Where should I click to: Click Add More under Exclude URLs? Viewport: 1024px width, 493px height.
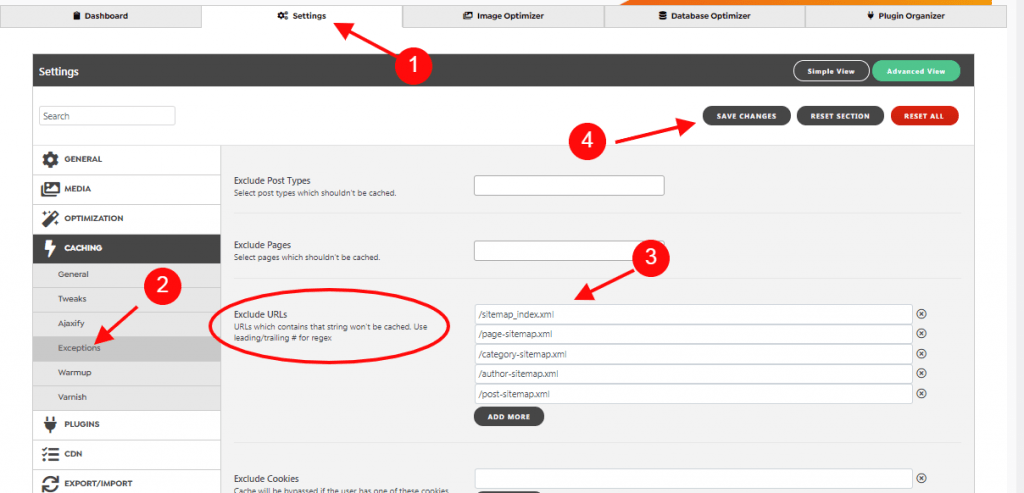coord(509,416)
